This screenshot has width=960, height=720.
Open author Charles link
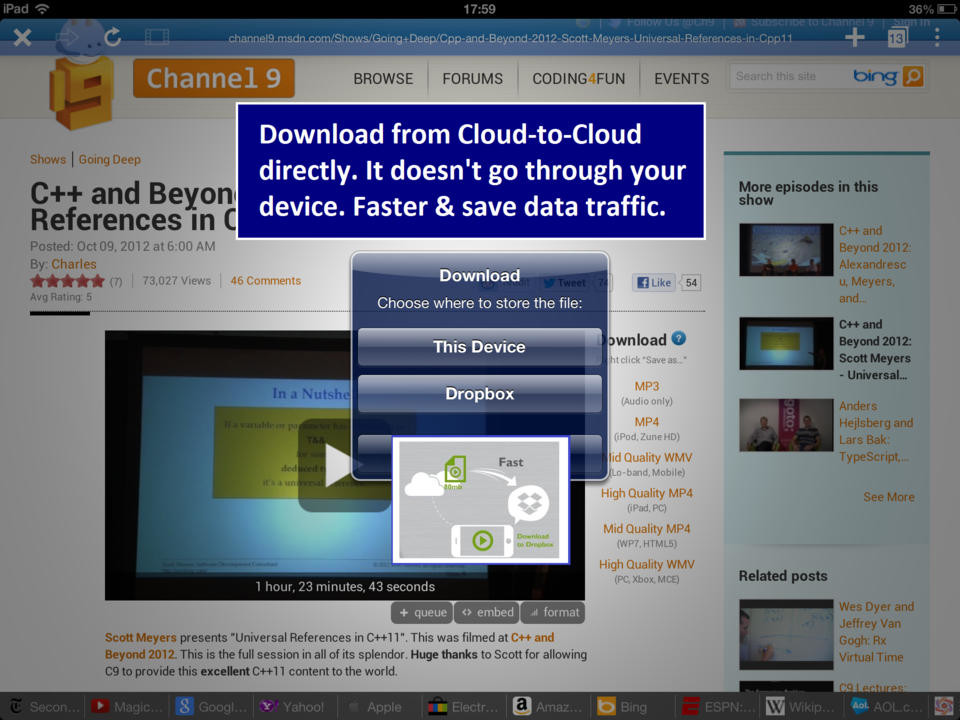tap(73, 264)
